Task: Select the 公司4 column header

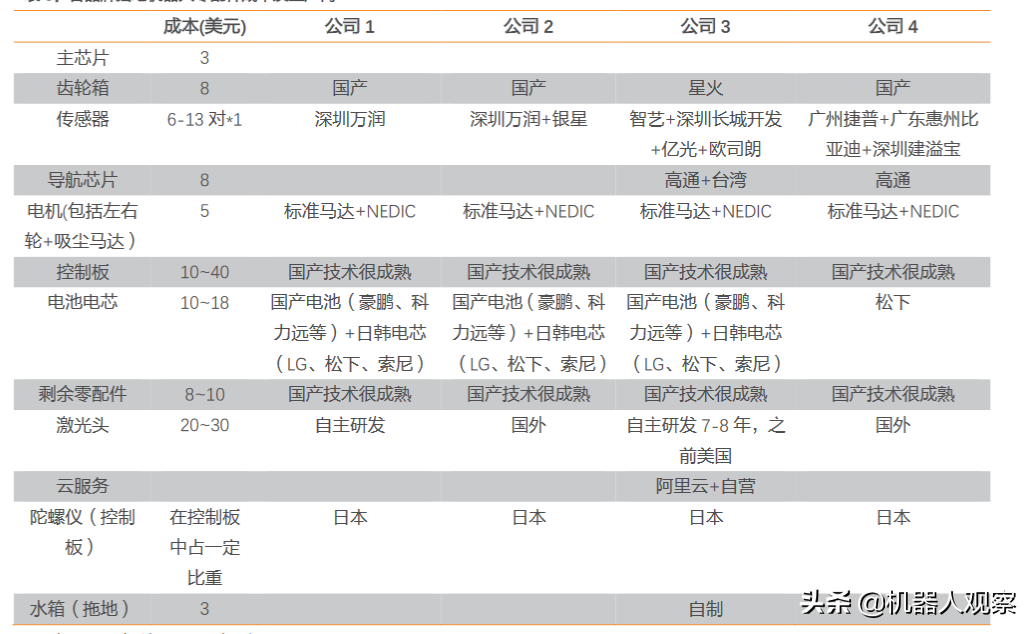Action: tap(892, 27)
